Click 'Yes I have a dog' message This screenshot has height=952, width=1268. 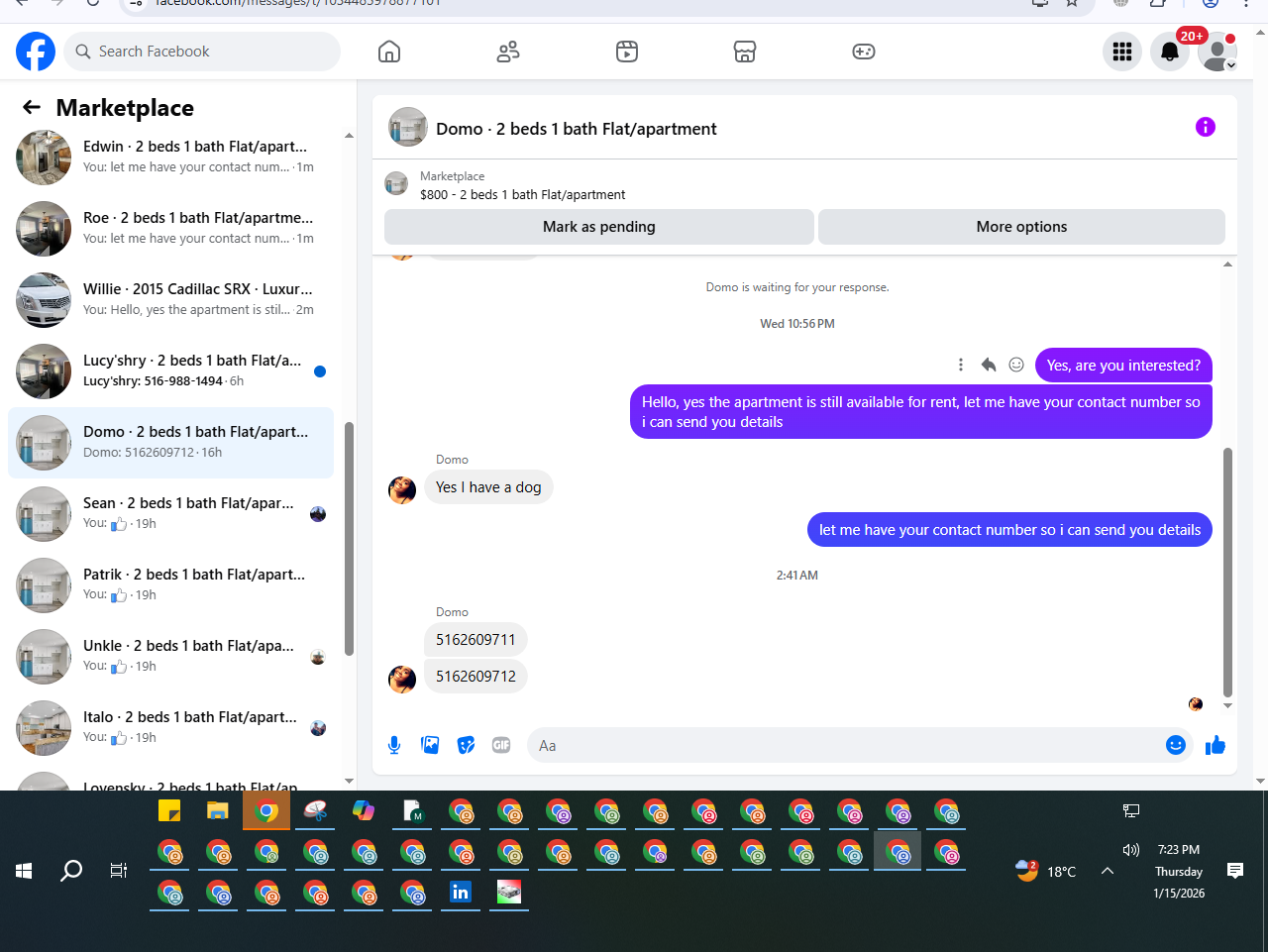488,487
